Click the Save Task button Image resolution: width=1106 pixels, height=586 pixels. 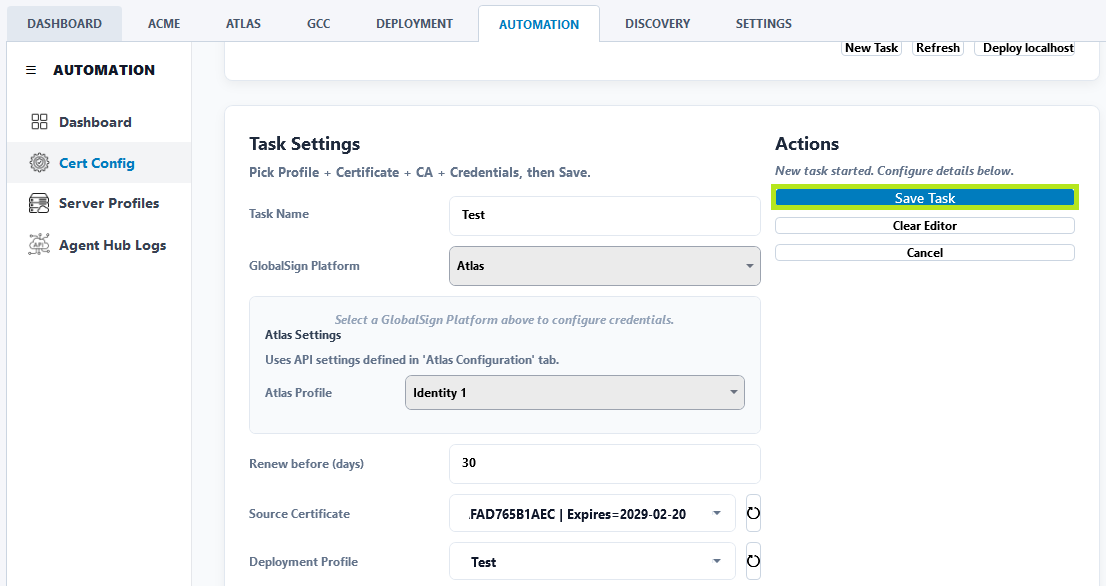pos(925,198)
